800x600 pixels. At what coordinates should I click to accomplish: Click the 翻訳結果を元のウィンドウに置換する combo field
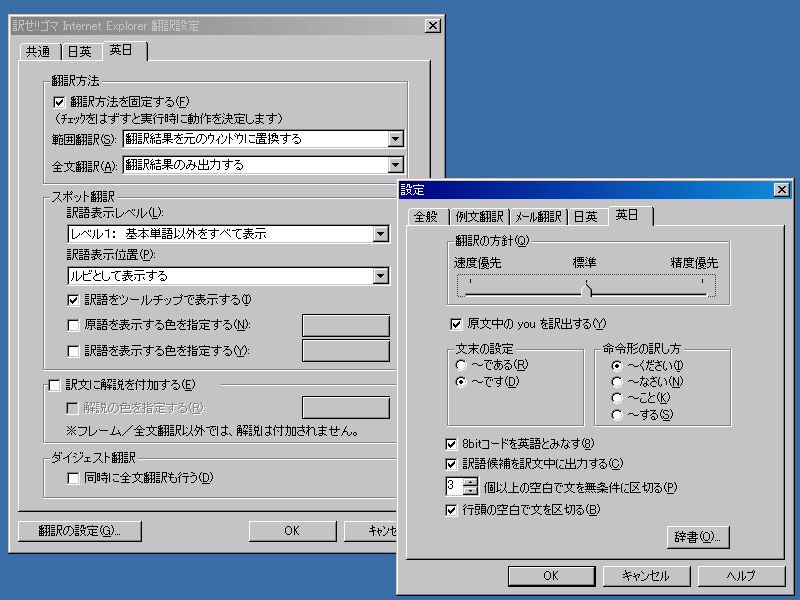tap(263, 139)
